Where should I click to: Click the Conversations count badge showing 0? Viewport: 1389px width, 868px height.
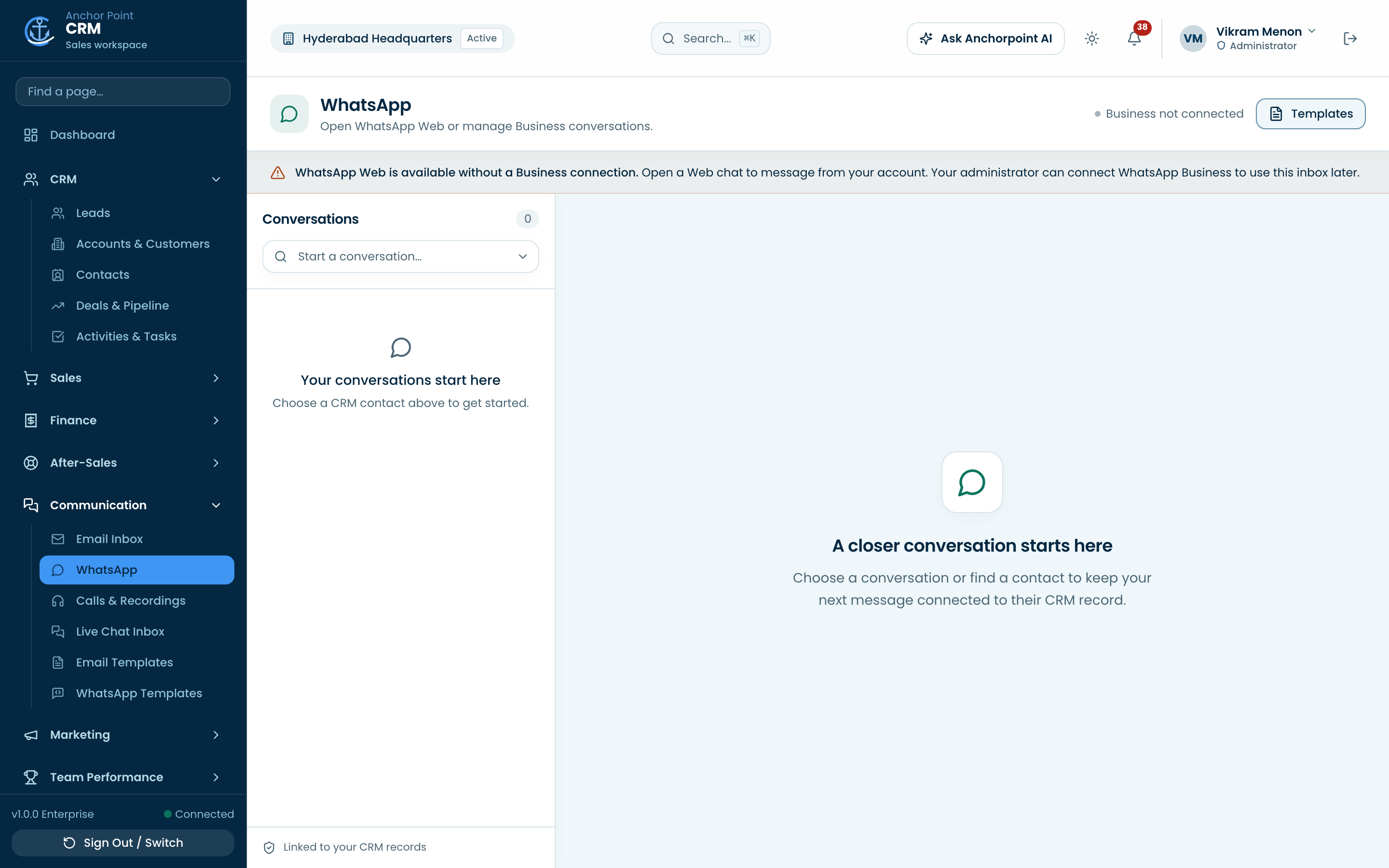click(528, 219)
